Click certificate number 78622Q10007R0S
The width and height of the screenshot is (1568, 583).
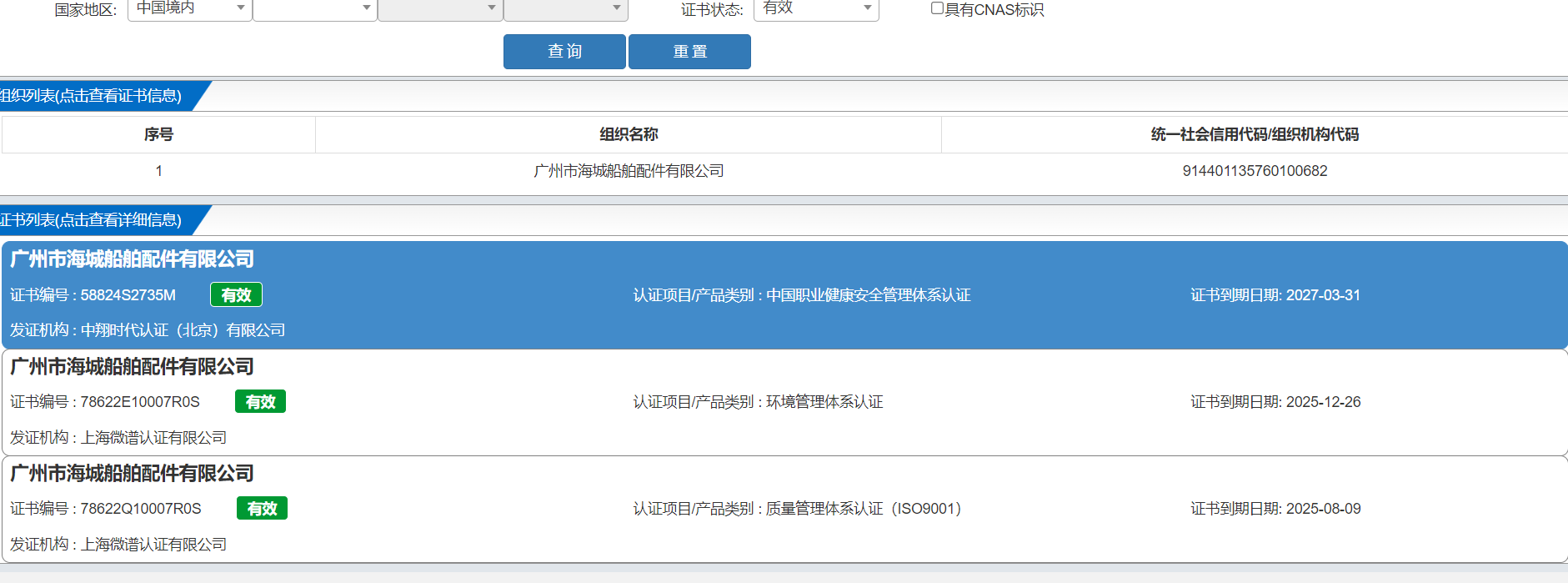tap(141, 509)
